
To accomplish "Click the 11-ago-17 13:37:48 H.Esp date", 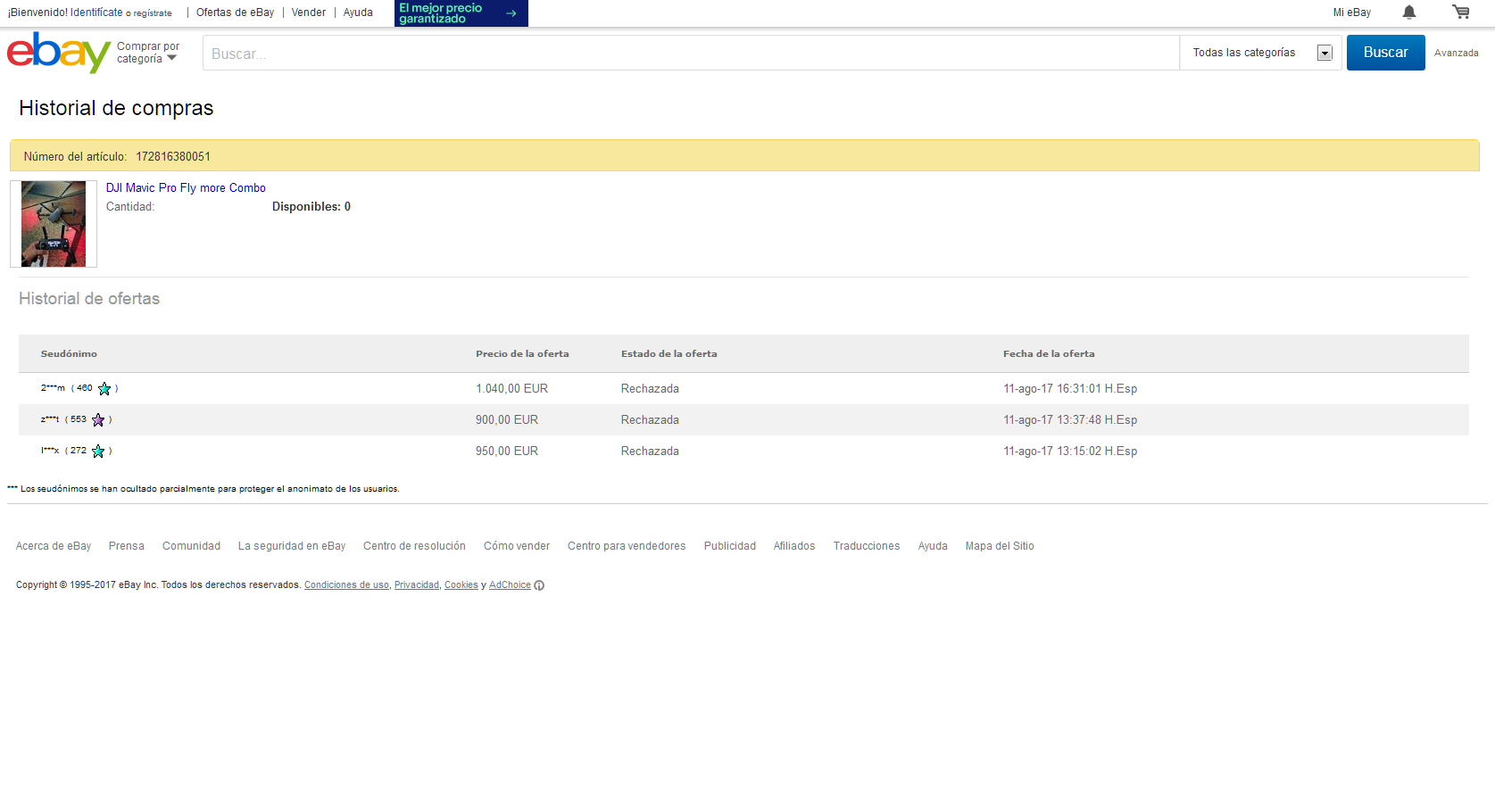I will [1070, 420].
